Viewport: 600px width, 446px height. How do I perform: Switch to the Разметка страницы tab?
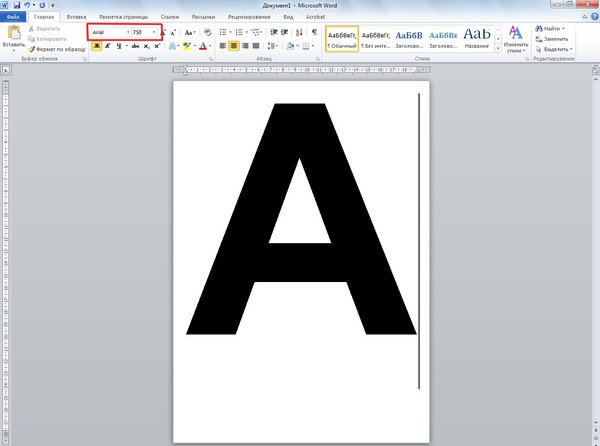coord(123,17)
